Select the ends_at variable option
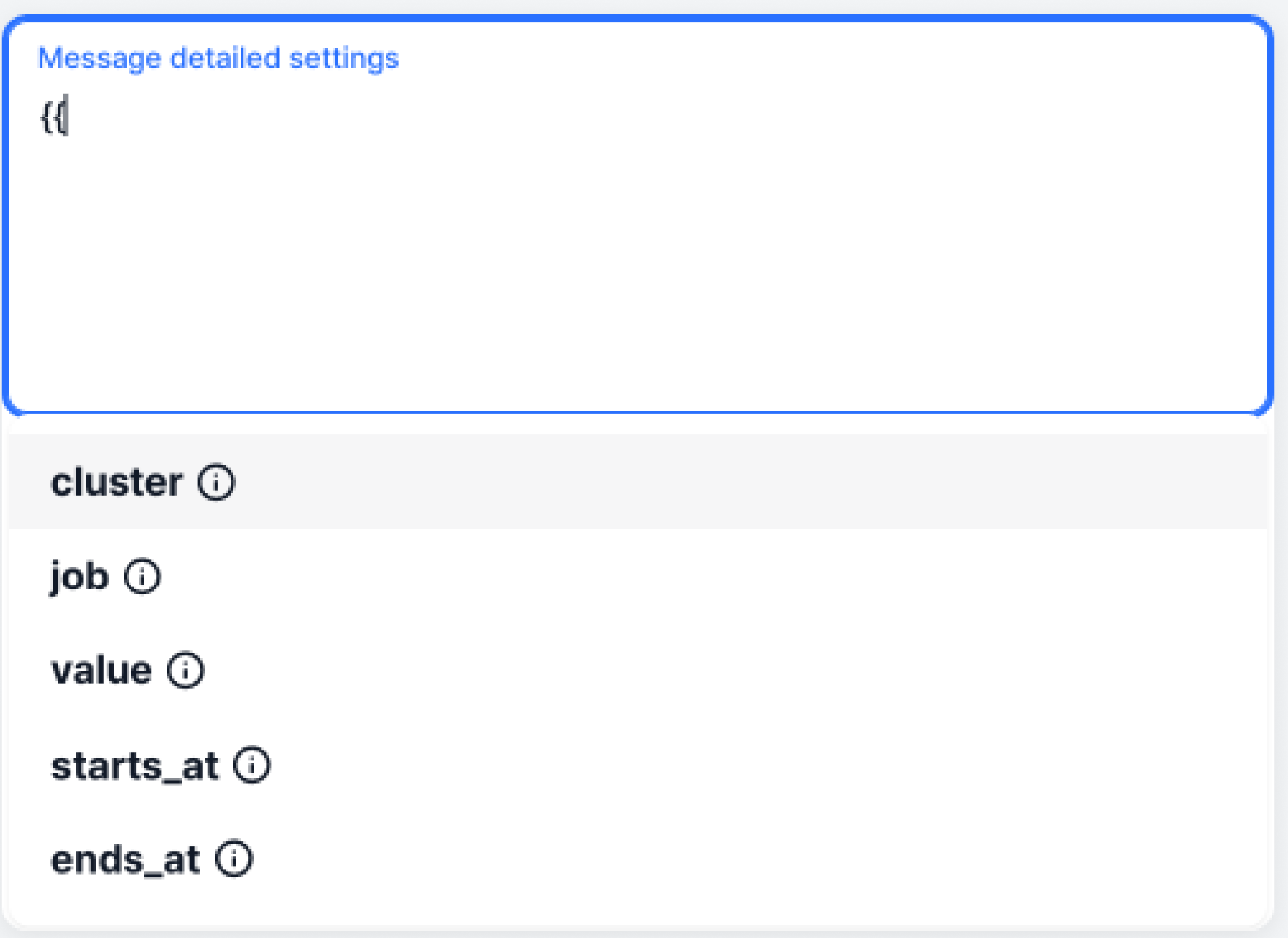This screenshot has height=938, width=1288. tap(126, 859)
